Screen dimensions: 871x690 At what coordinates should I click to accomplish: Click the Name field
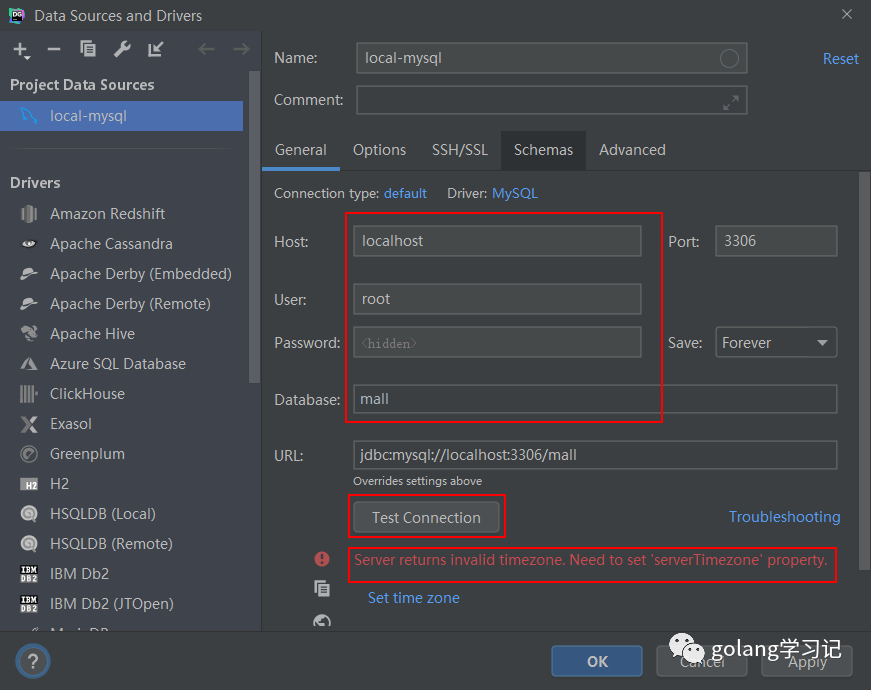click(552, 58)
